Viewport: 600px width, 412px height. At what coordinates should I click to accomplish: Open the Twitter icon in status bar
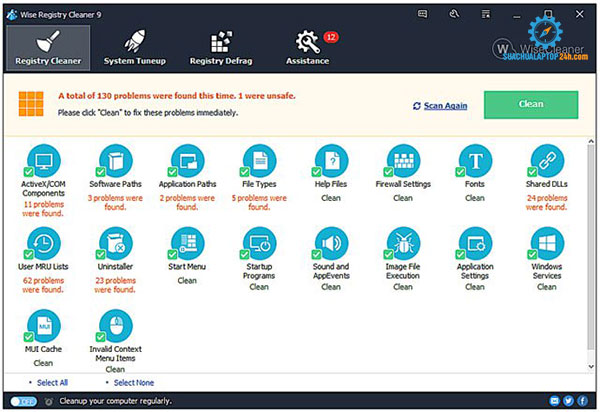[x=568, y=401]
